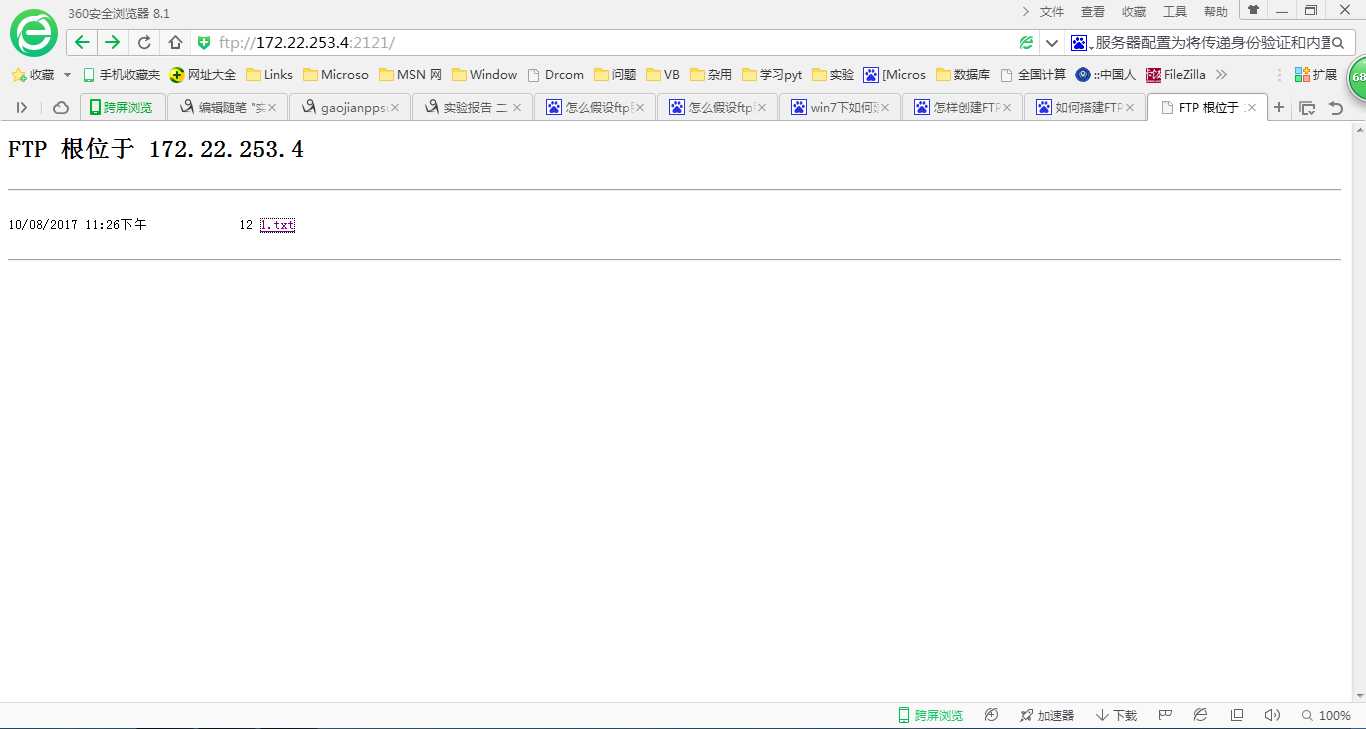Open the MSN 网 bookmark folder
The height and width of the screenshot is (729, 1366).
click(x=410, y=75)
